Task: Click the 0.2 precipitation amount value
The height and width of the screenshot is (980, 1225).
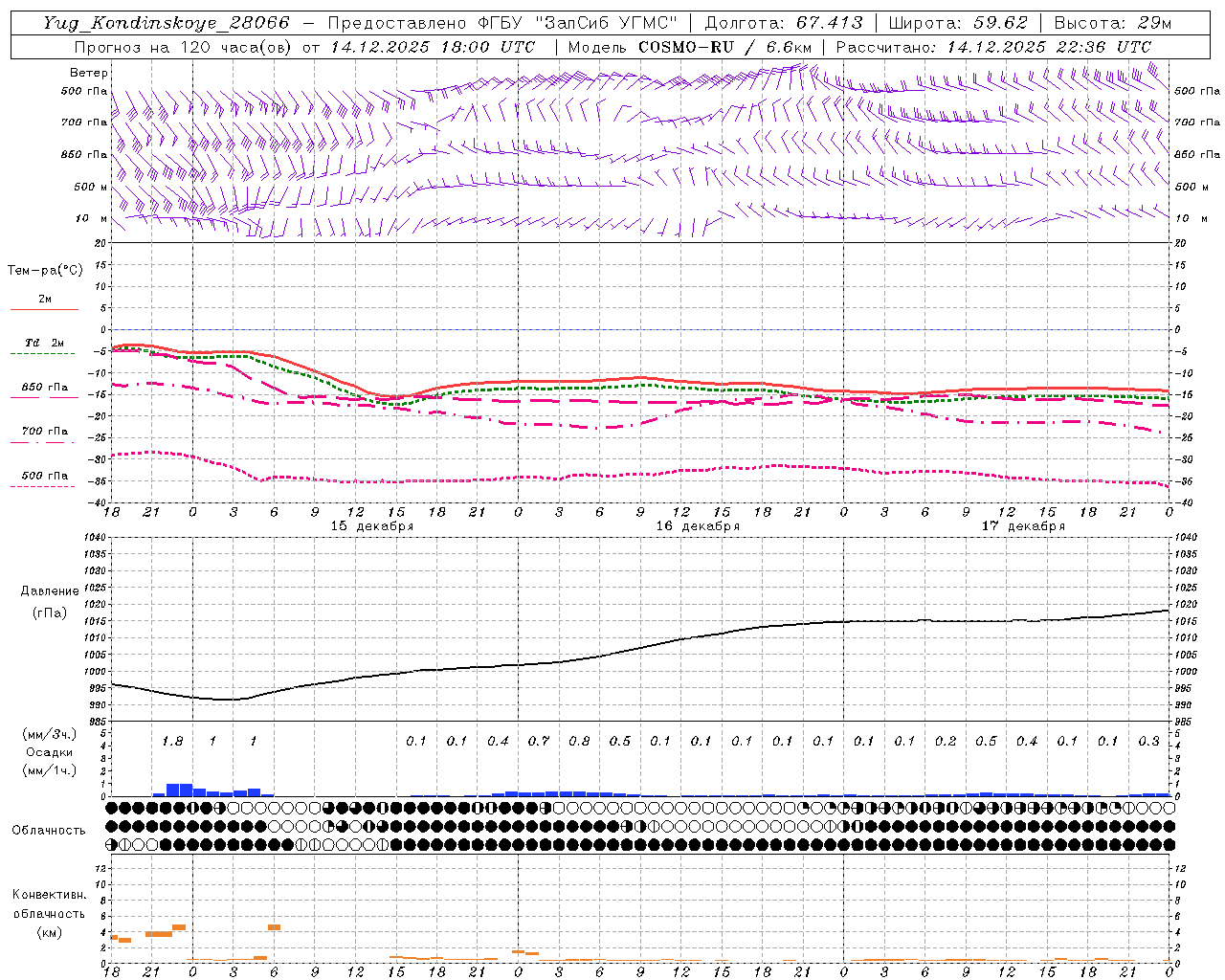Action: [946, 741]
